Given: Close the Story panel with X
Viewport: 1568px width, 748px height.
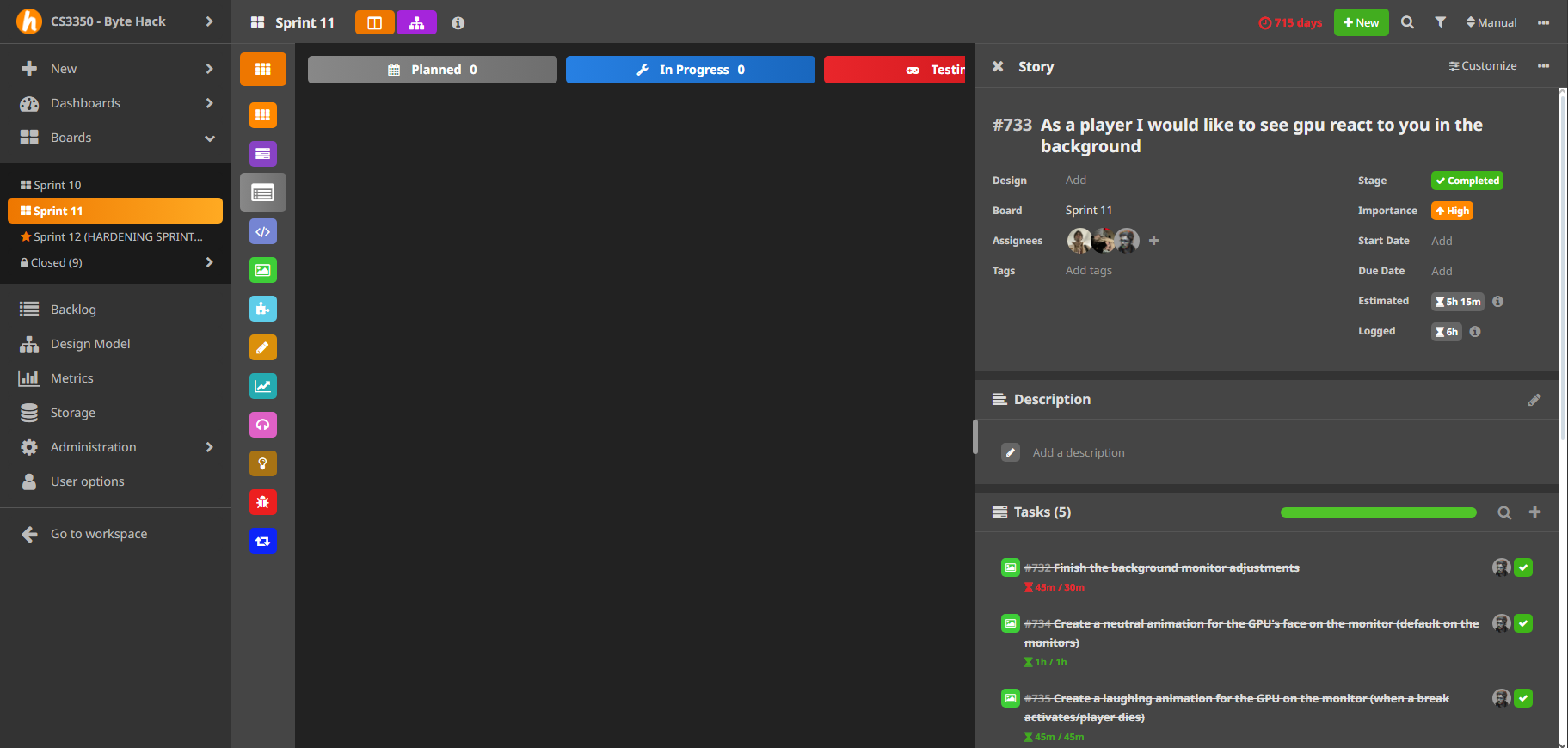Looking at the screenshot, I should 998,66.
